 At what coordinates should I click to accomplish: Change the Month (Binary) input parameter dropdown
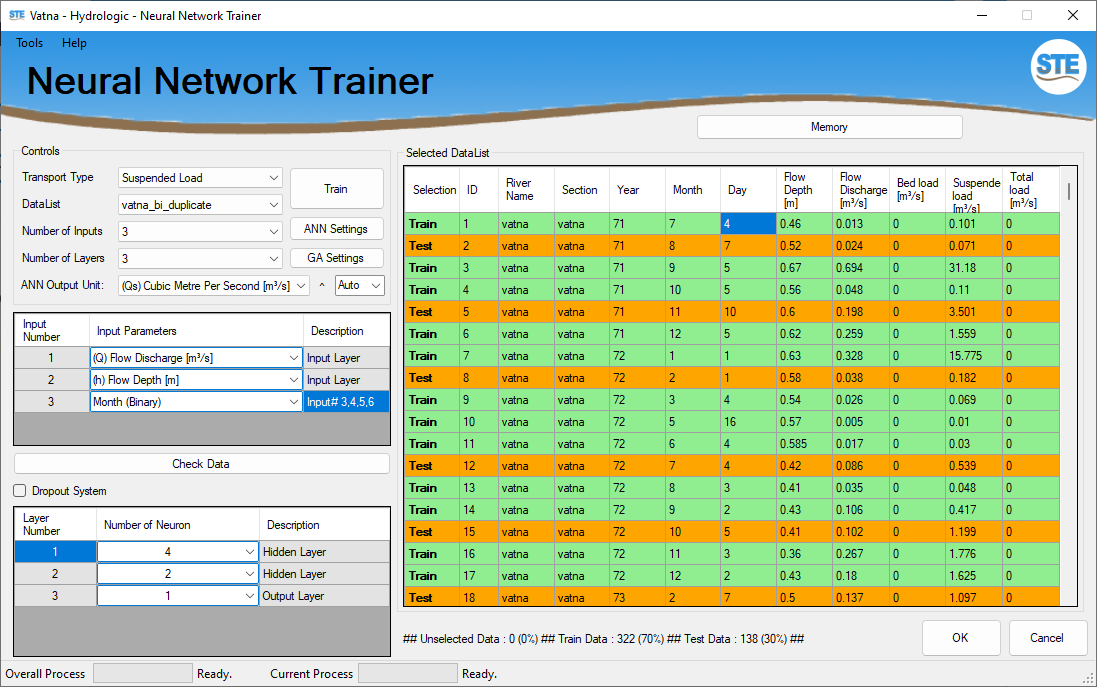(x=196, y=402)
